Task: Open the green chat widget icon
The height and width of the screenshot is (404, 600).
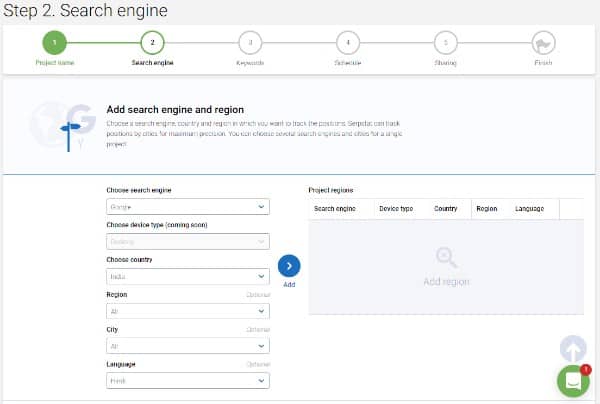Action: [x=573, y=382]
